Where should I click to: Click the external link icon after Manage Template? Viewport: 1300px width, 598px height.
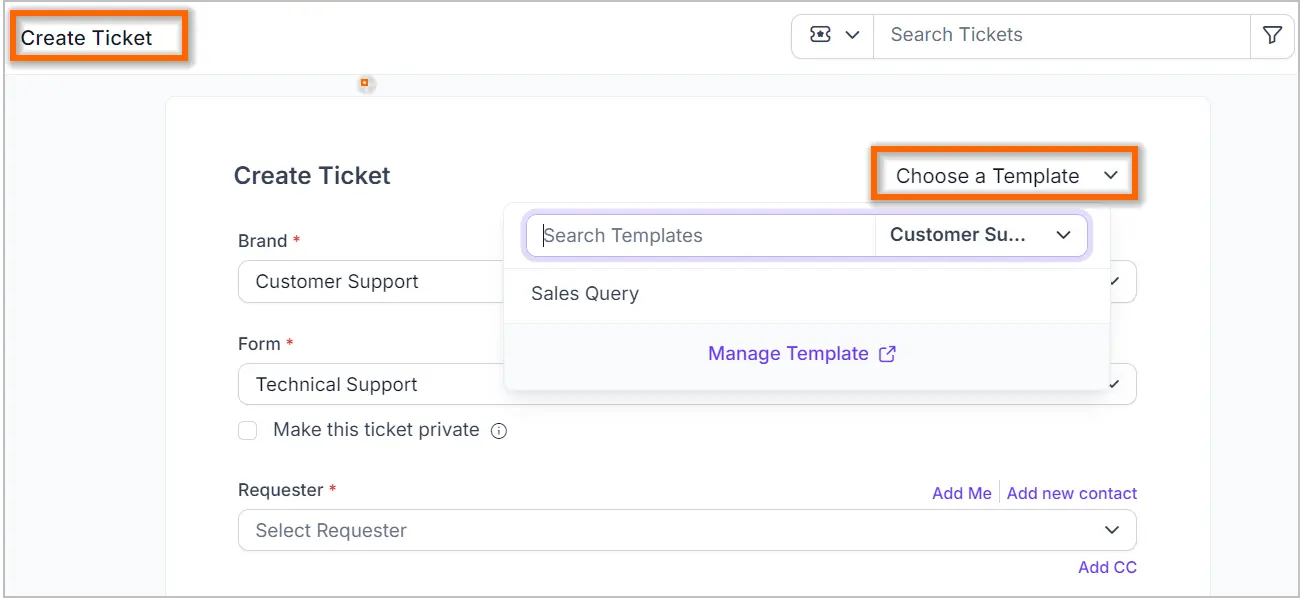[887, 354]
